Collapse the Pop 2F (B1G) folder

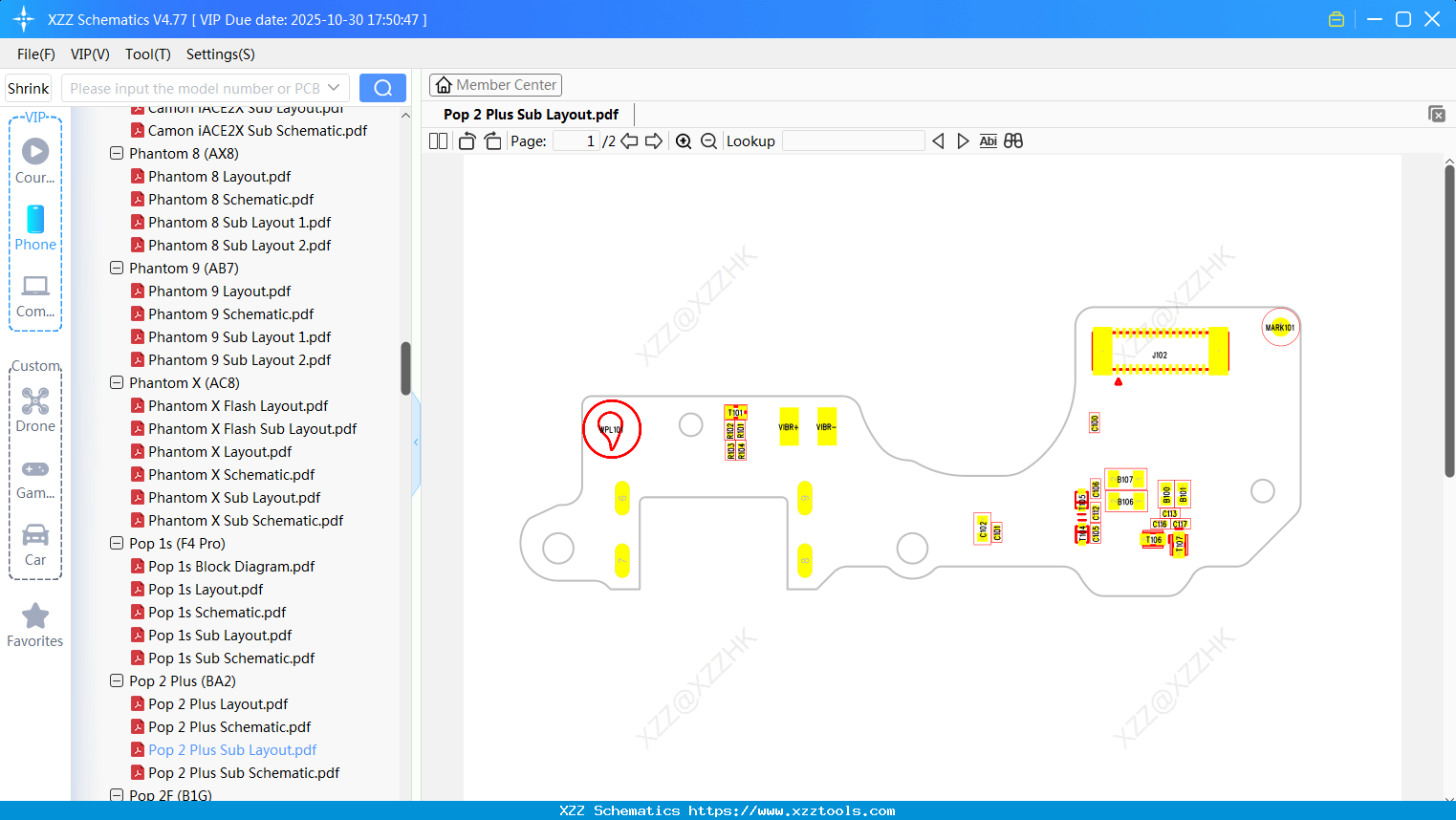tap(117, 794)
